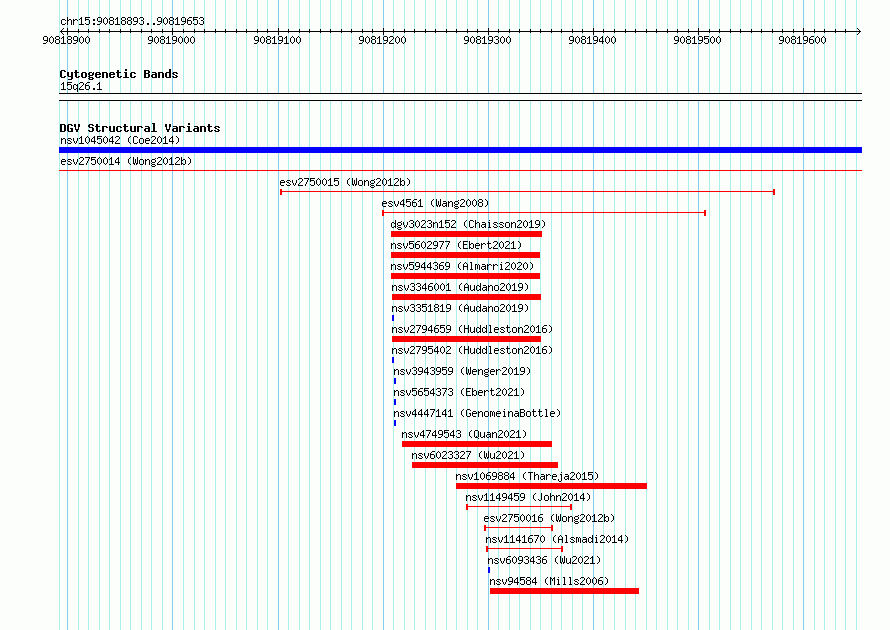Click small blue marker under nsv3351819
The width and height of the screenshot is (890, 630).
click(393, 318)
